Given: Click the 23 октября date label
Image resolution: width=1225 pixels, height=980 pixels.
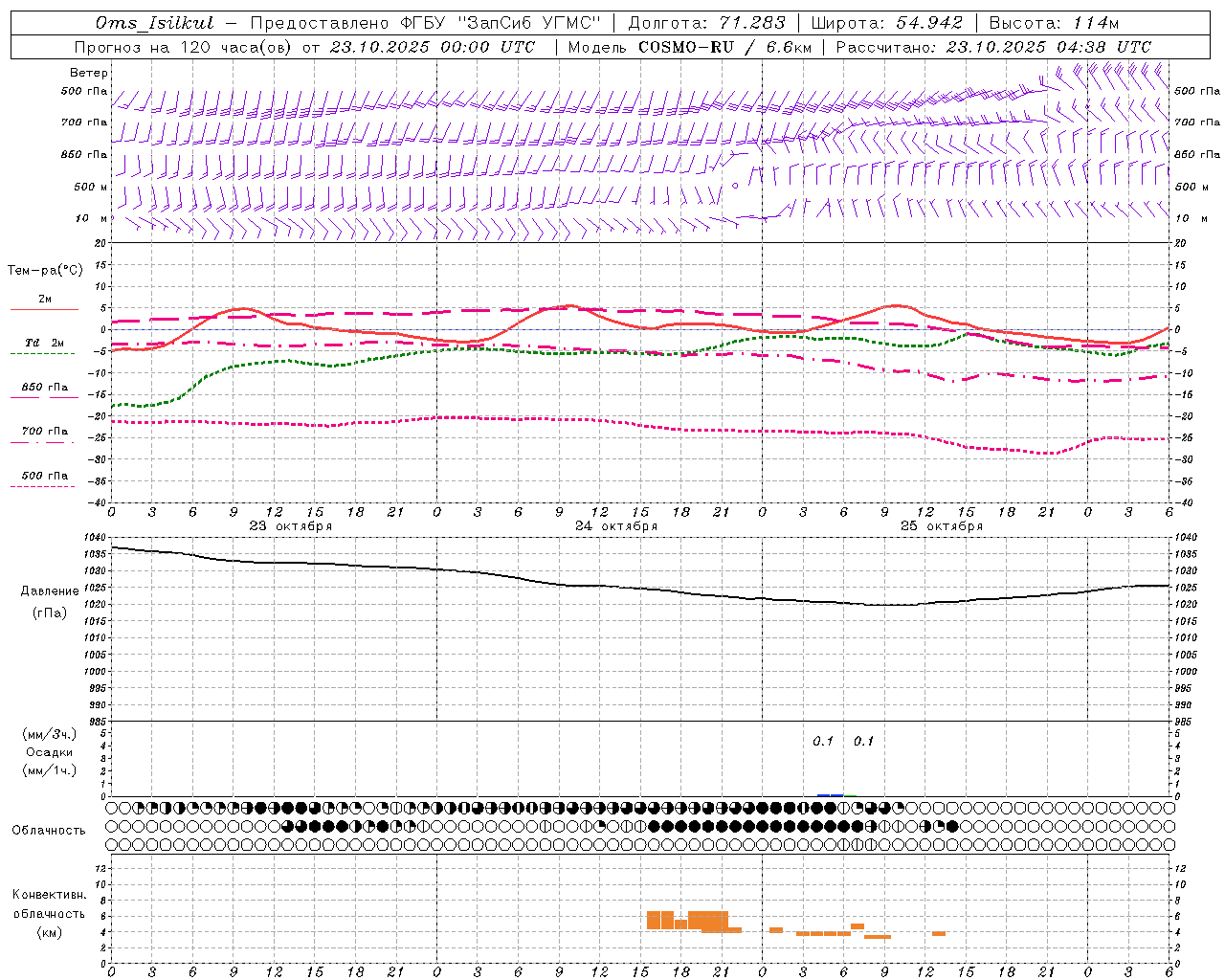Looking at the screenshot, I should (x=291, y=526).
